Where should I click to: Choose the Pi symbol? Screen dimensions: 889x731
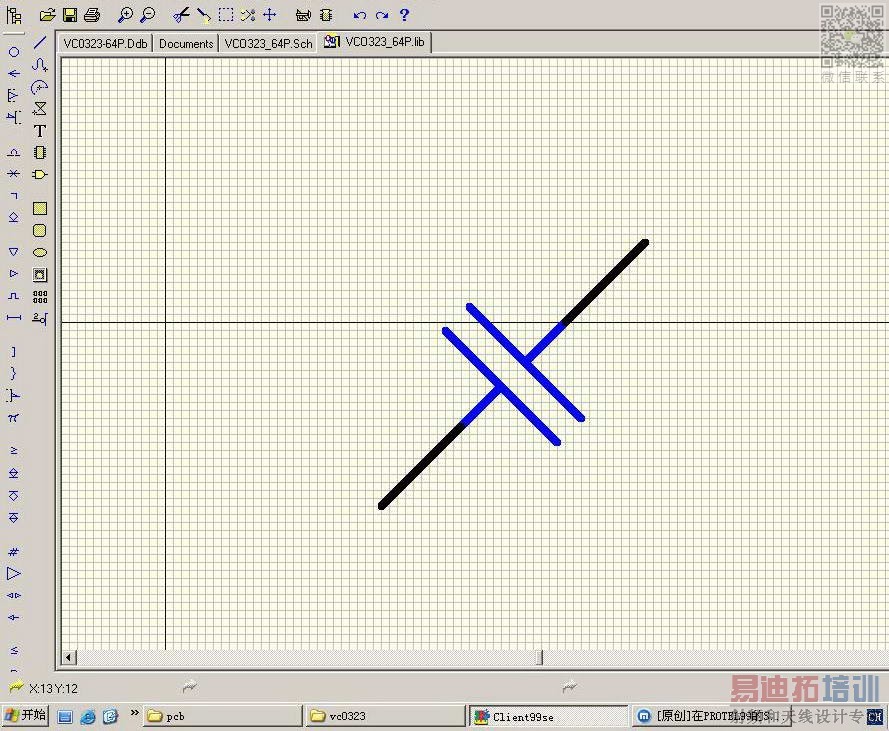(14, 418)
